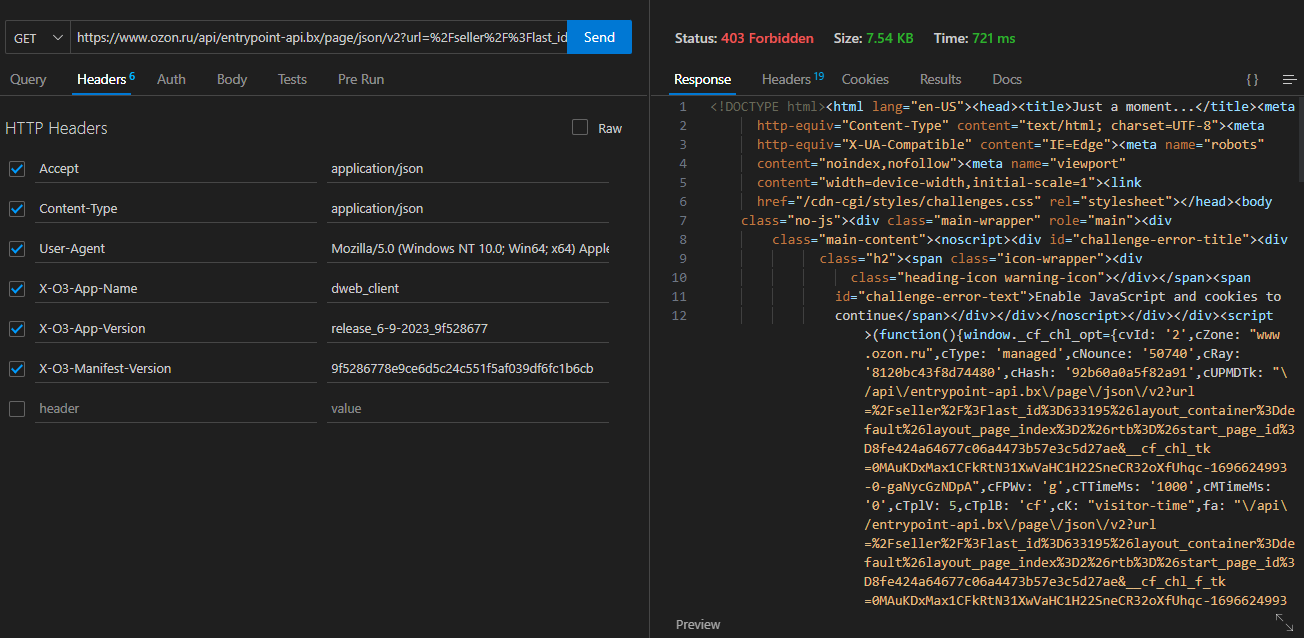Toggle word wrap with the lines icon
The width and height of the screenshot is (1304, 638).
pos(1288,77)
